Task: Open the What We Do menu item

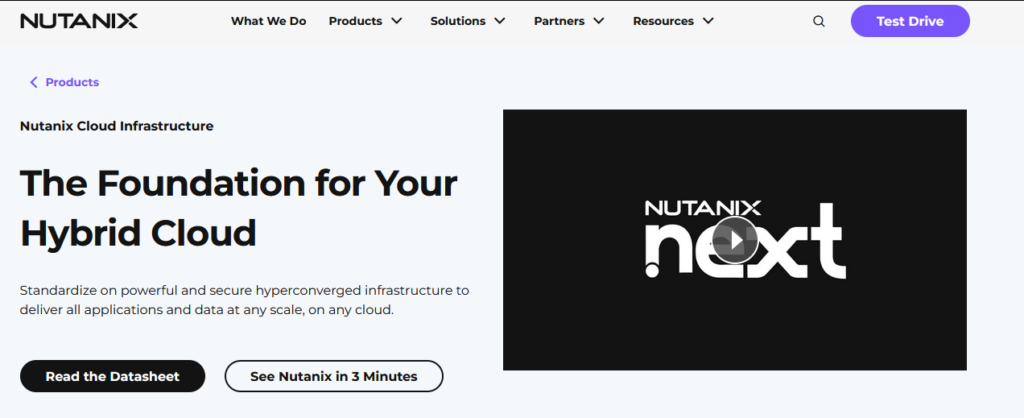Action: (x=268, y=21)
